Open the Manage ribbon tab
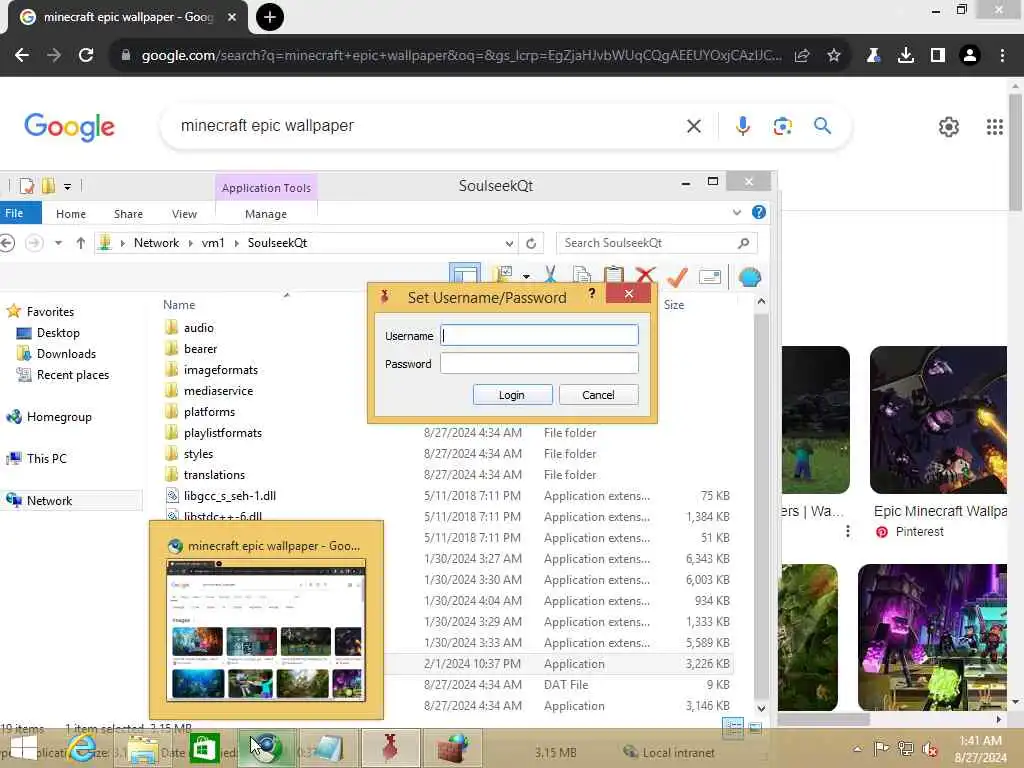1024x768 pixels. [266, 214]
